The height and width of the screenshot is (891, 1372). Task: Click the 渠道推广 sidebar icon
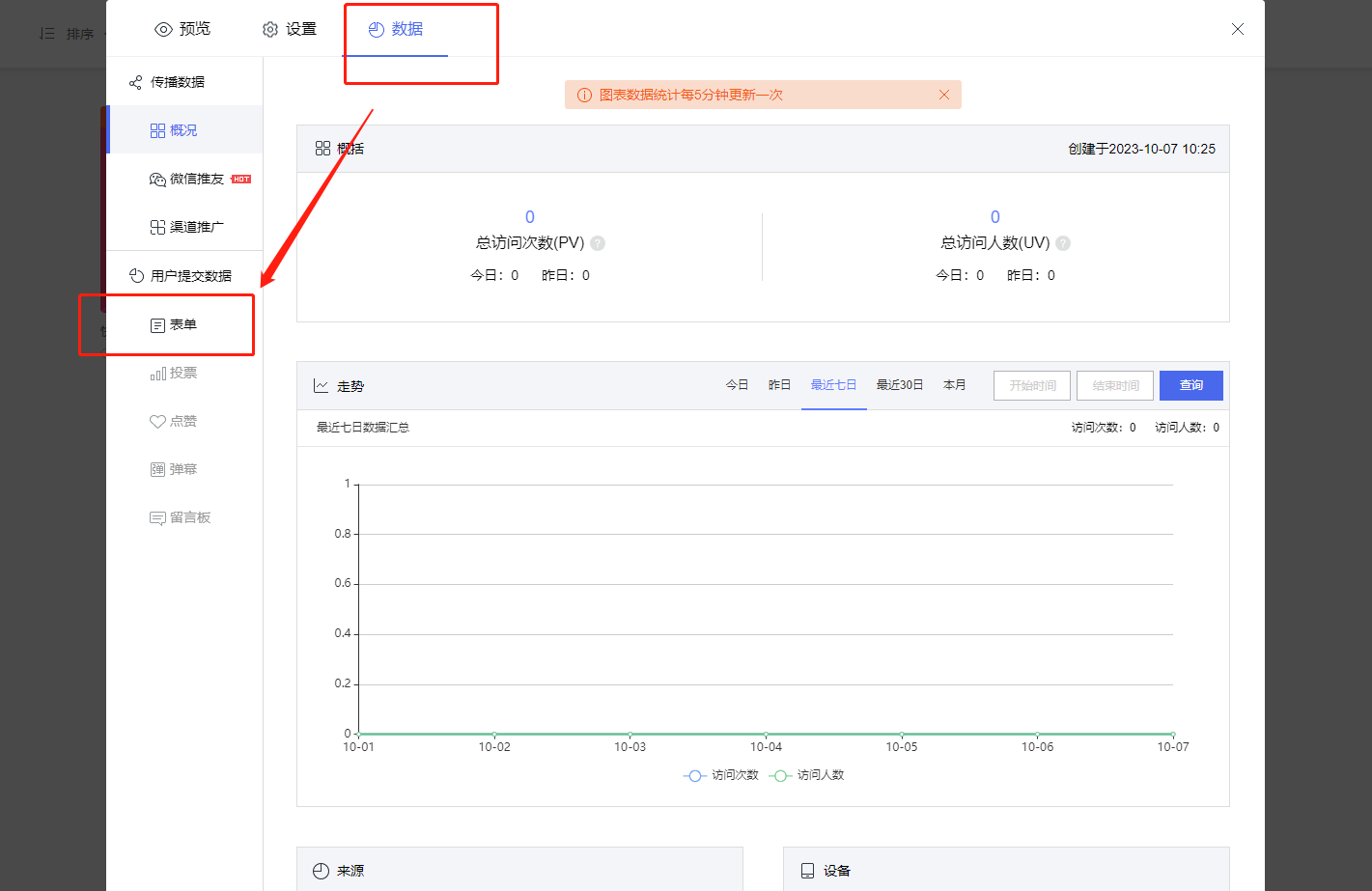tap(157, 228)
